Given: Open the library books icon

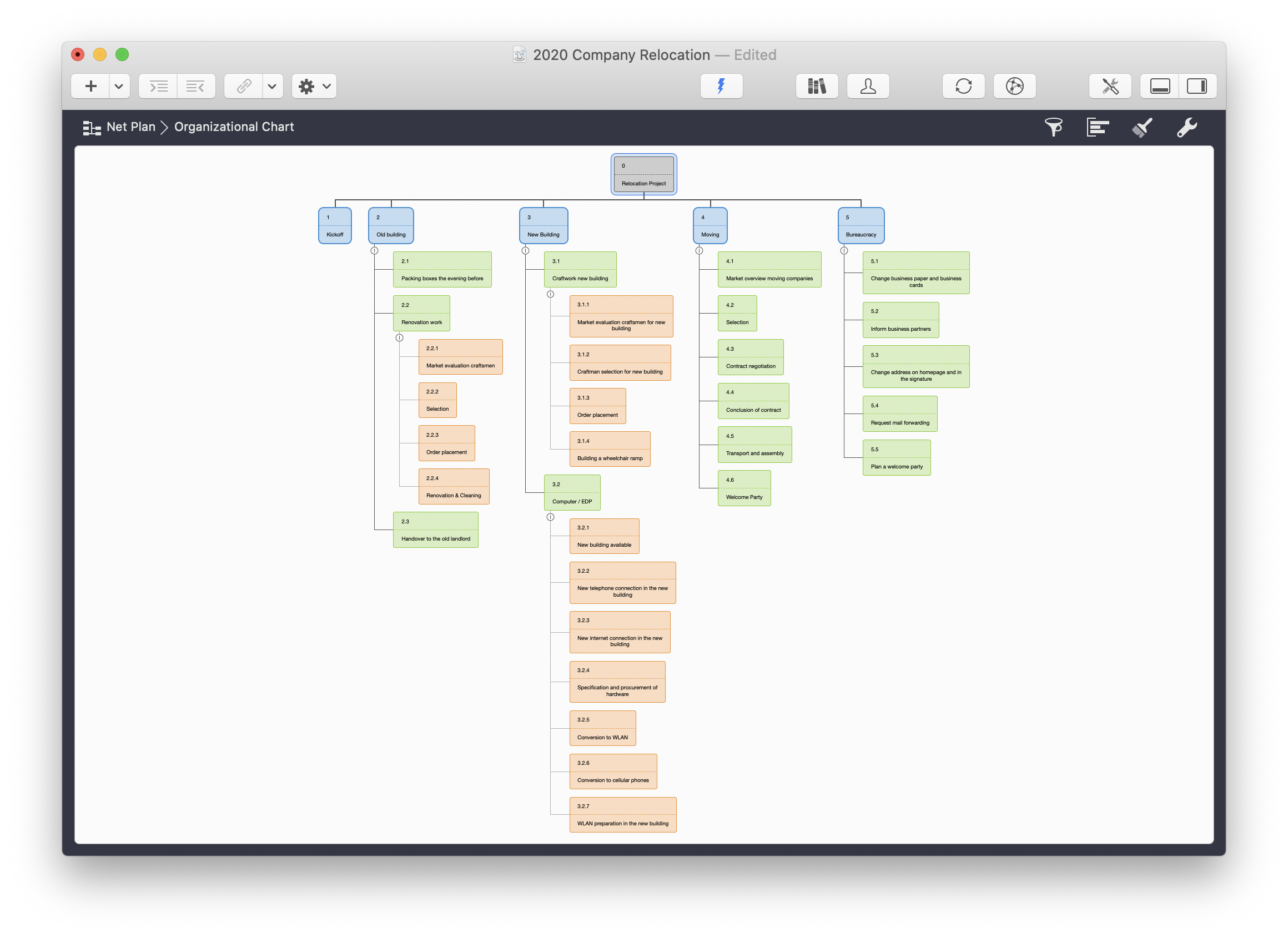Looking at the screenshot, I should [x=816, y=86].
